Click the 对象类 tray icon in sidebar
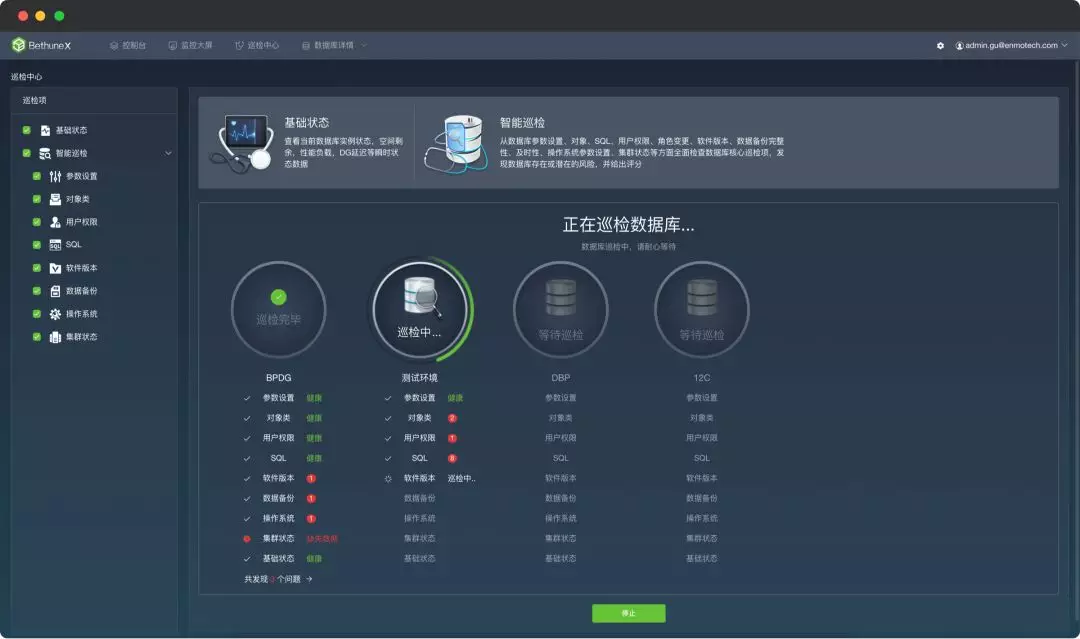1080x639 pixels. click(x=55, y=199)
